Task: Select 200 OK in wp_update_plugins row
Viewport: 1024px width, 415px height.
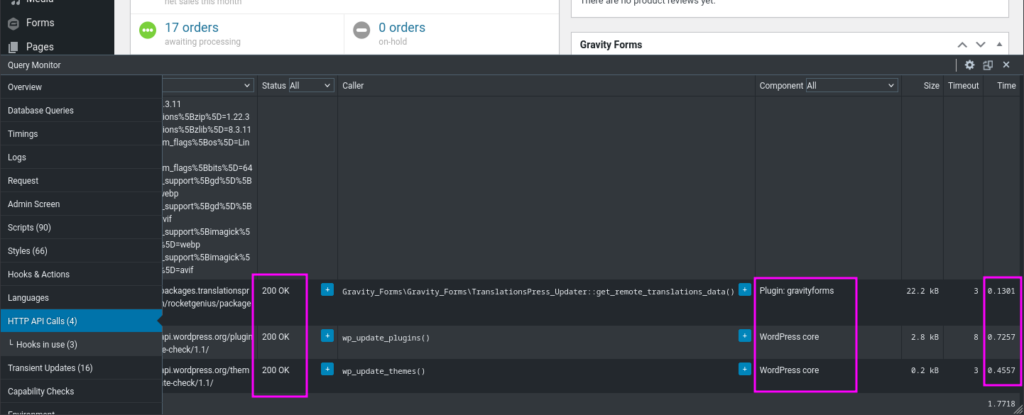Action: pyautogui.click(x=276, y=337)
